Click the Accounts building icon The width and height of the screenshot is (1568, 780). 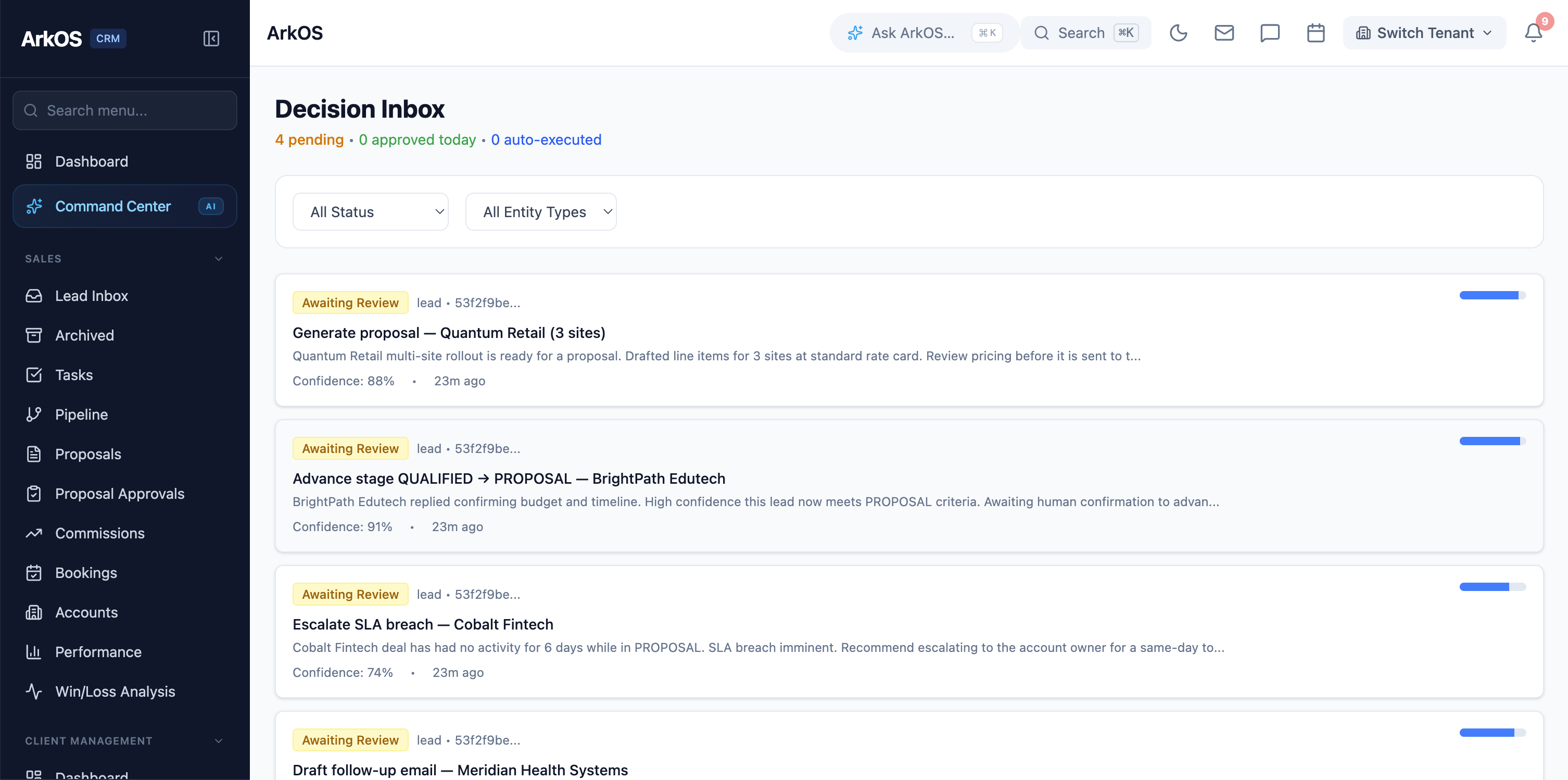[33, 612]
